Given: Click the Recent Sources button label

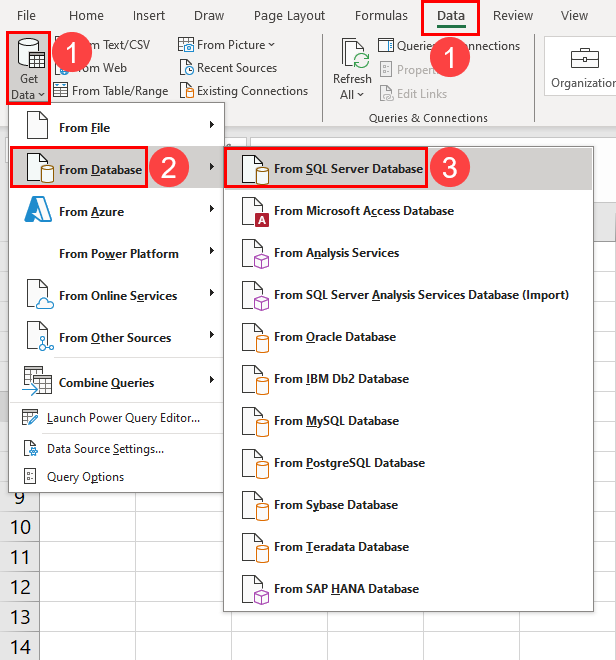Looking at the screenshot, I should (237, 68).
